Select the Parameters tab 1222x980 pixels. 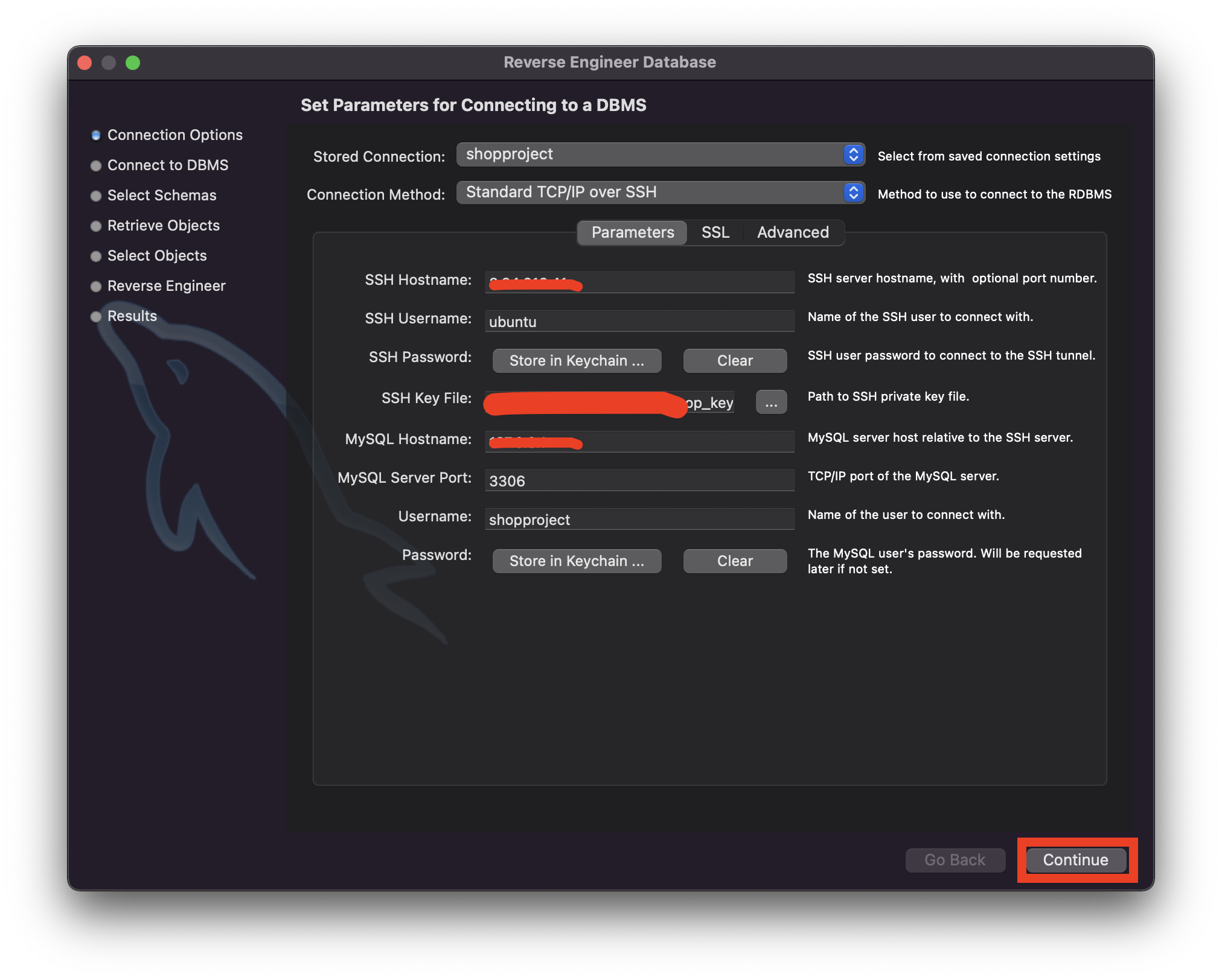(632, 232)
